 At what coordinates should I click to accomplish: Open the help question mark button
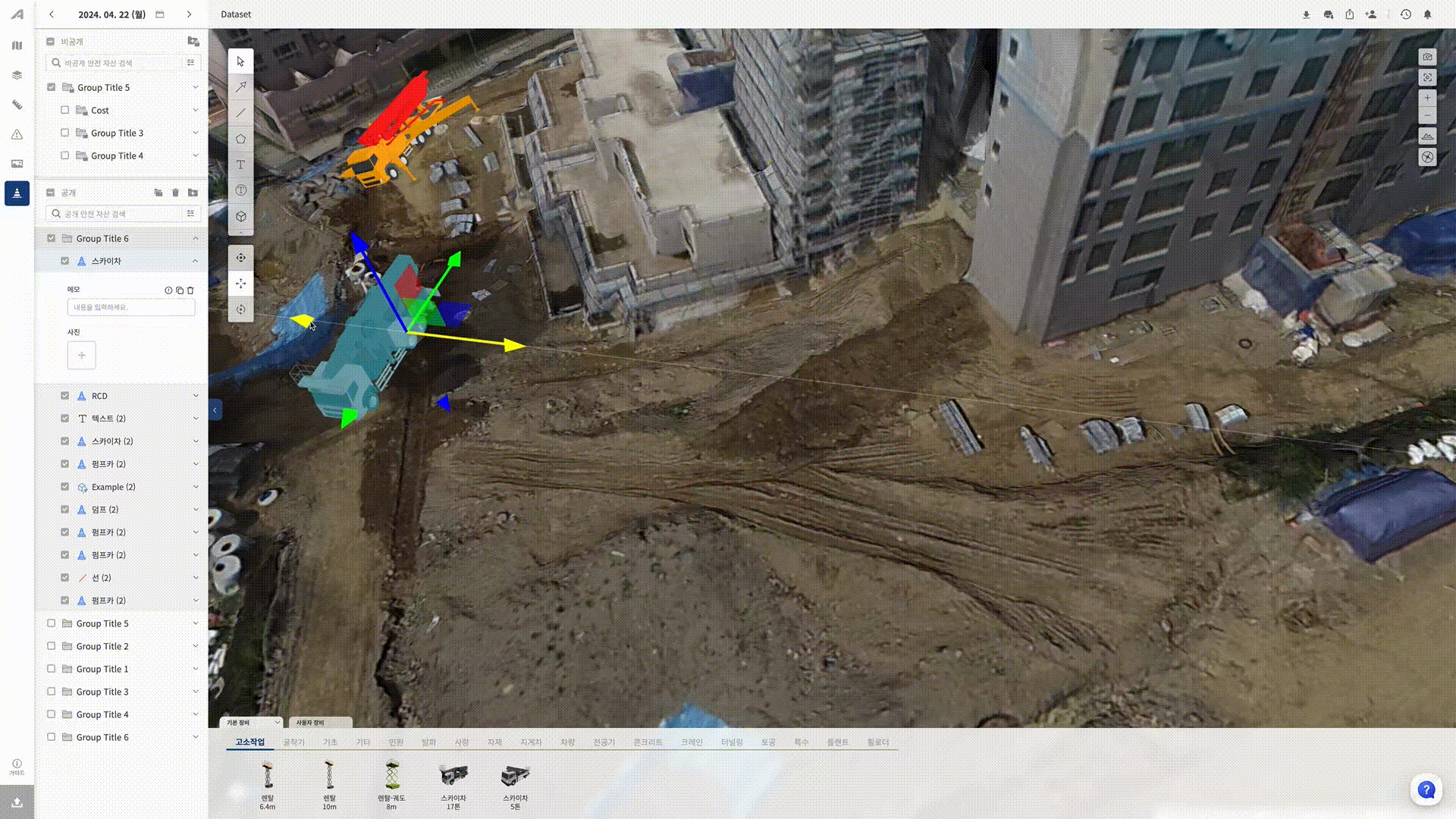[1426, 789]
